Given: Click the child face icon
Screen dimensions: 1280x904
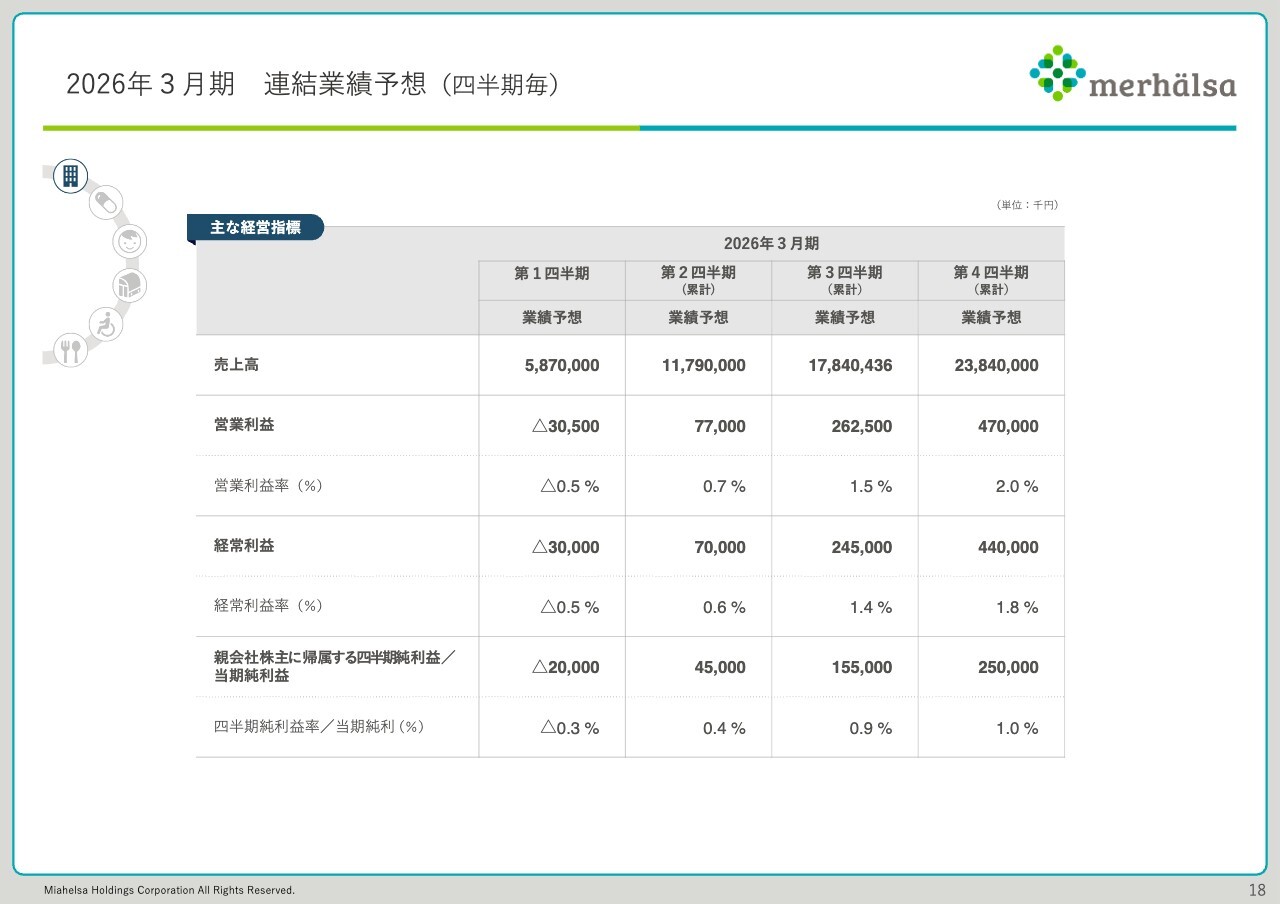Looking at the screenshot, I should (x=128, y=241).
